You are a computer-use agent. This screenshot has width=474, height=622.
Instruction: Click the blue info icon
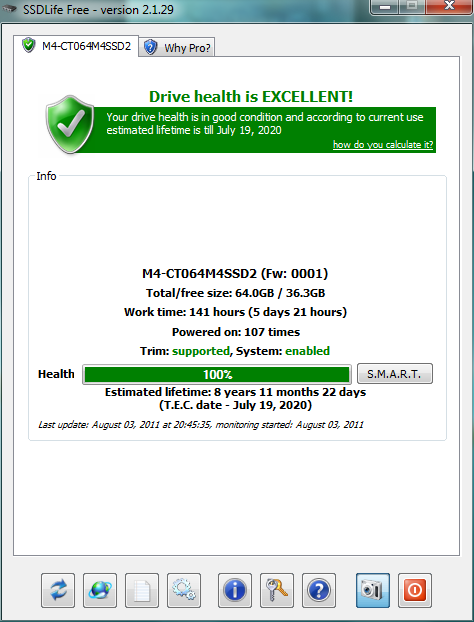pos(235,590)
